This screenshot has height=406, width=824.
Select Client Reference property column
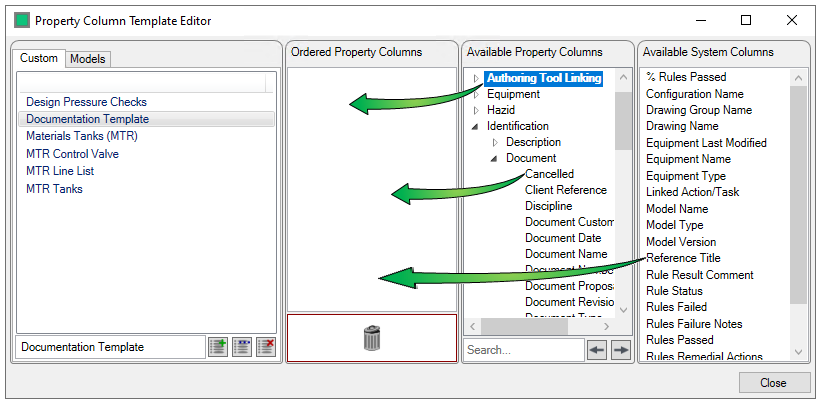[x=565, y=190]
